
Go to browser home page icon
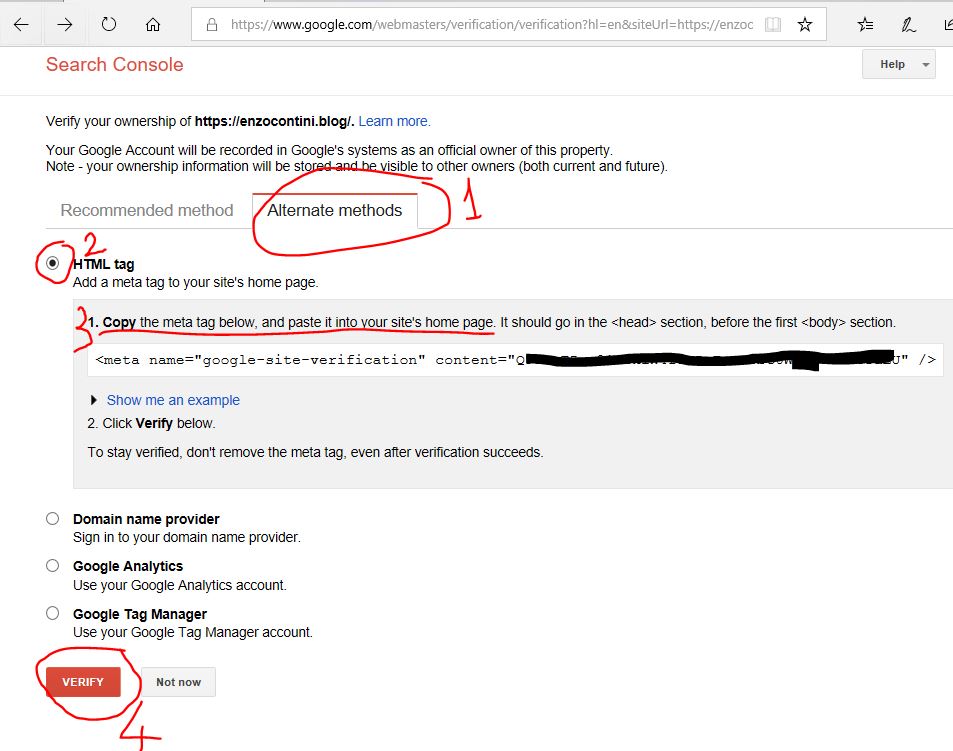(153, 25)
